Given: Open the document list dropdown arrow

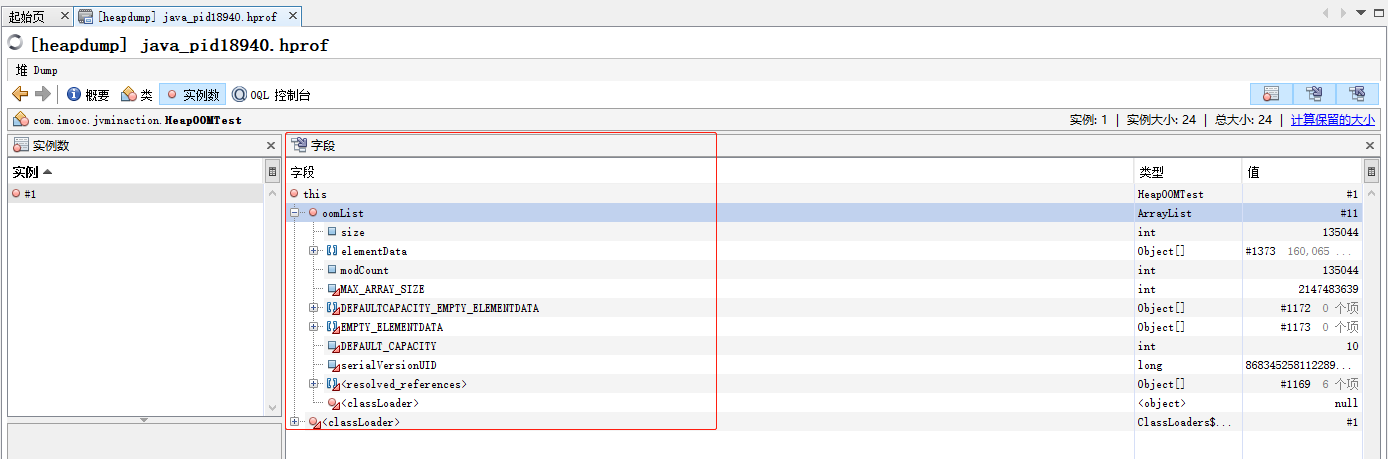Looking at the screenshot, I should [1360, 13].
